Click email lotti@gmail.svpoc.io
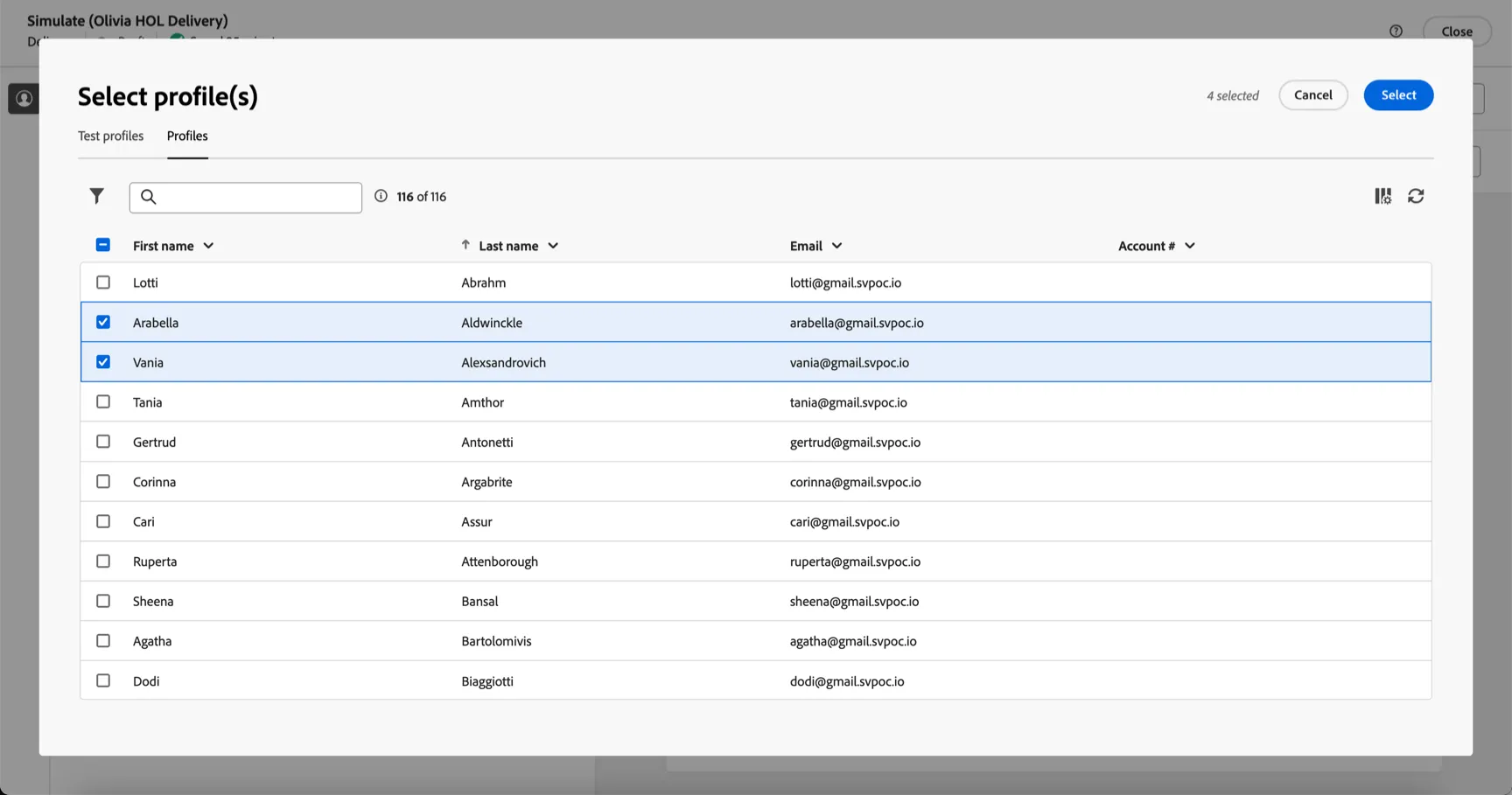 (x=845, y=282)
